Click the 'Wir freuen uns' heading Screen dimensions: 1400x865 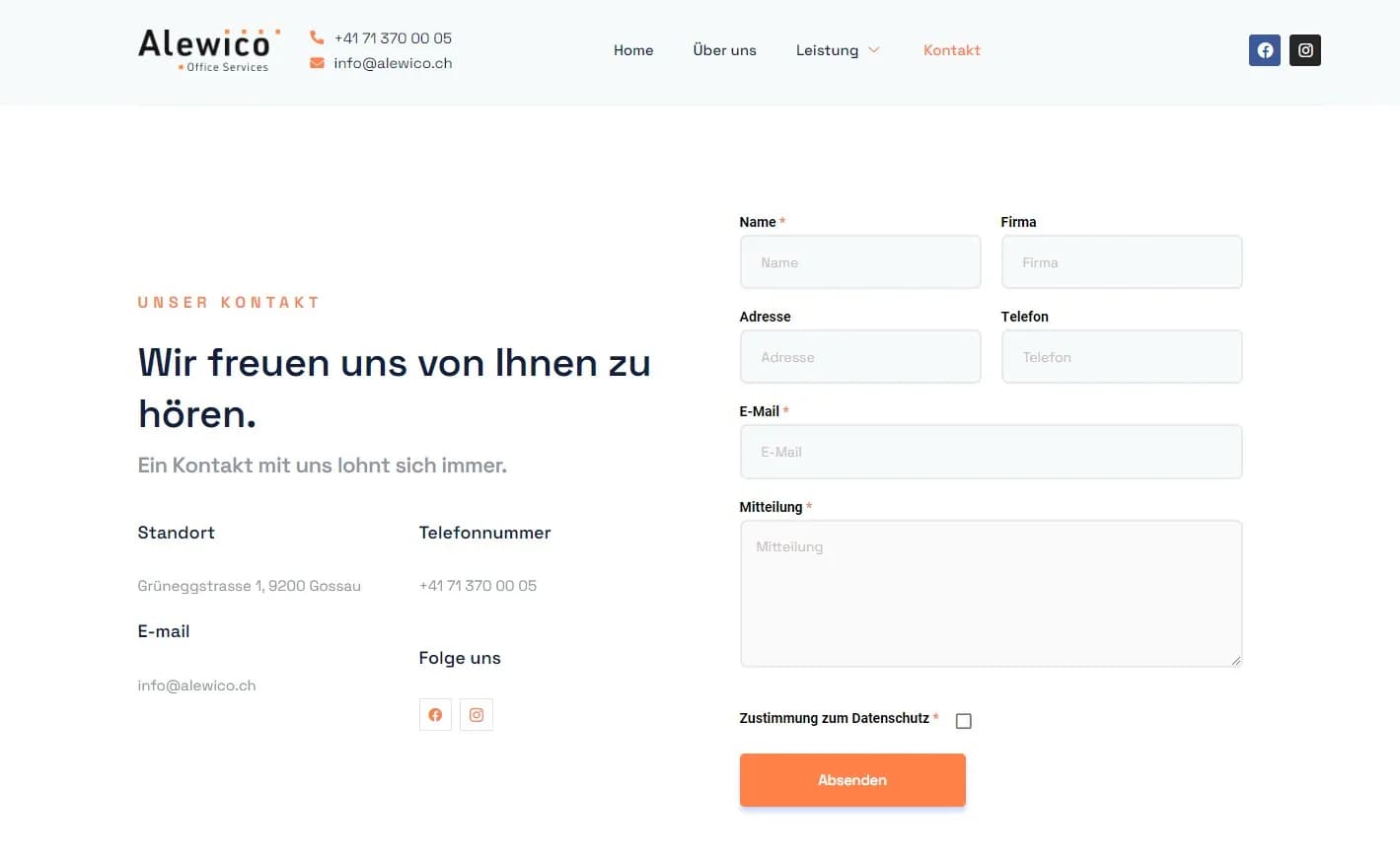coord(395,389)
